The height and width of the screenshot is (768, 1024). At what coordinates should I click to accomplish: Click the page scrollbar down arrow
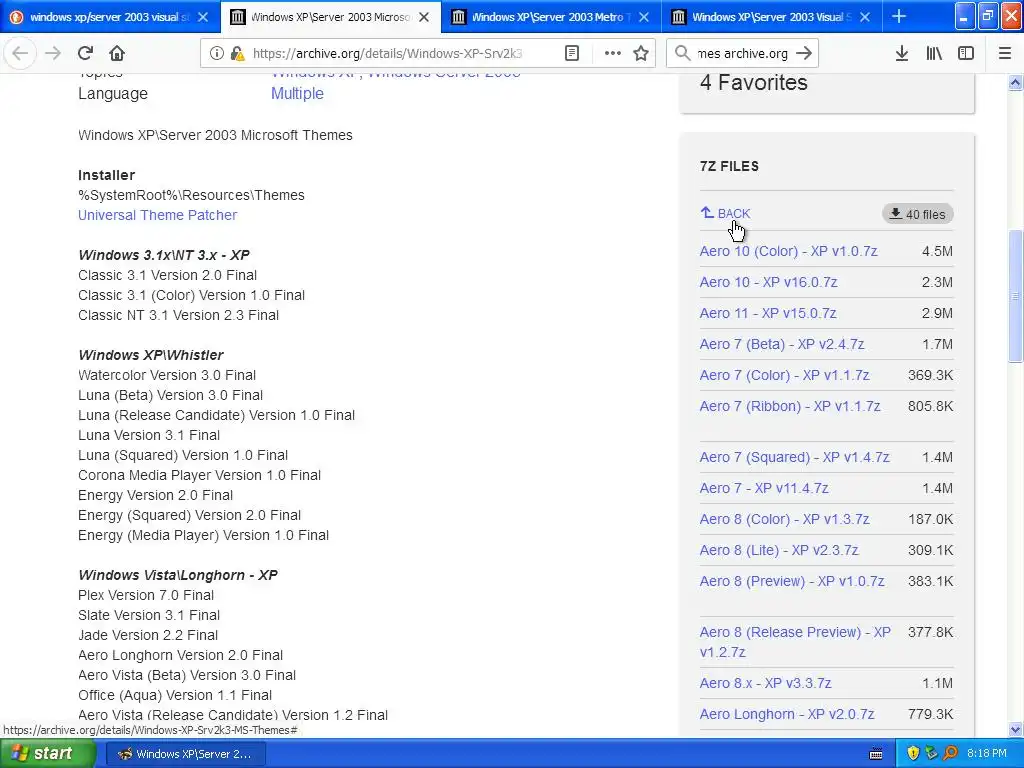coord(1015,729)
